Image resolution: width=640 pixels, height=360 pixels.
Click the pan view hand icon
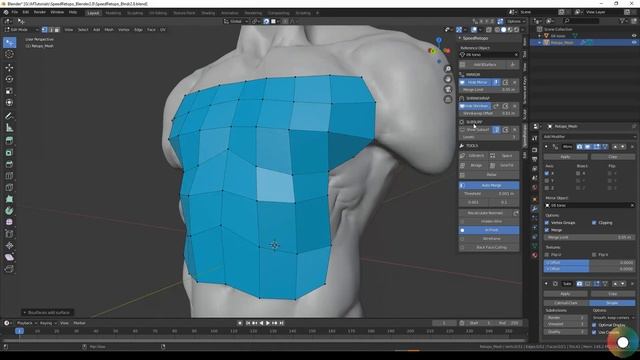click(448, 79)
